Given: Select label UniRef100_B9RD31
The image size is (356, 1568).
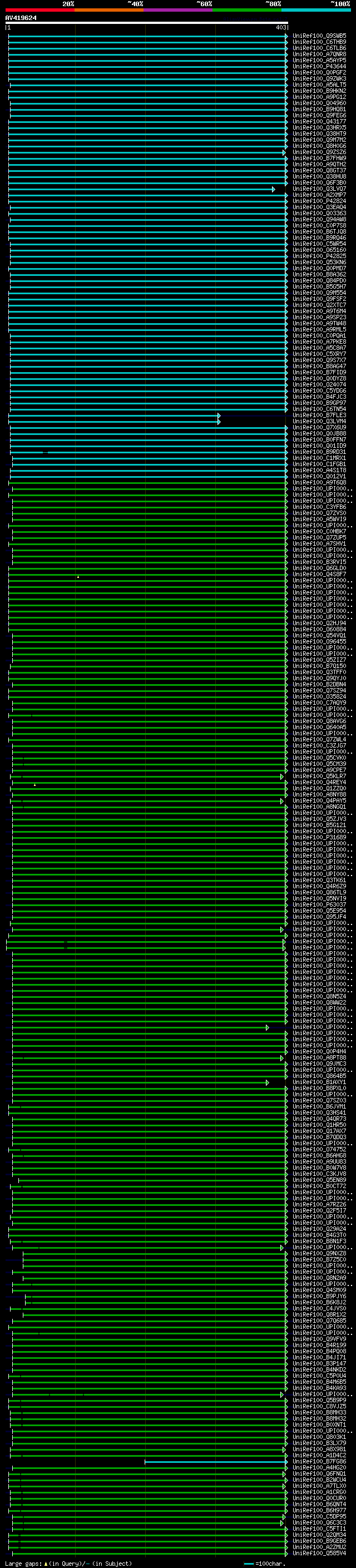Looking at the screenshot, I should (319, 452).
